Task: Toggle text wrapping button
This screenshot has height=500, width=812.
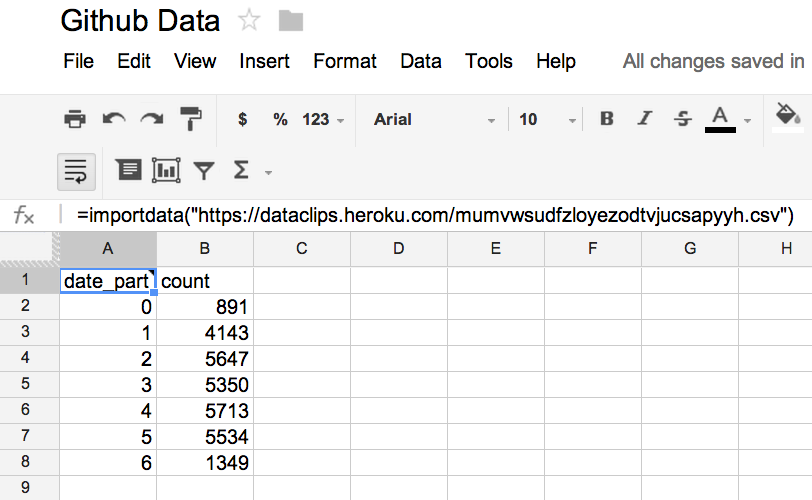Action: coord(77,171)
